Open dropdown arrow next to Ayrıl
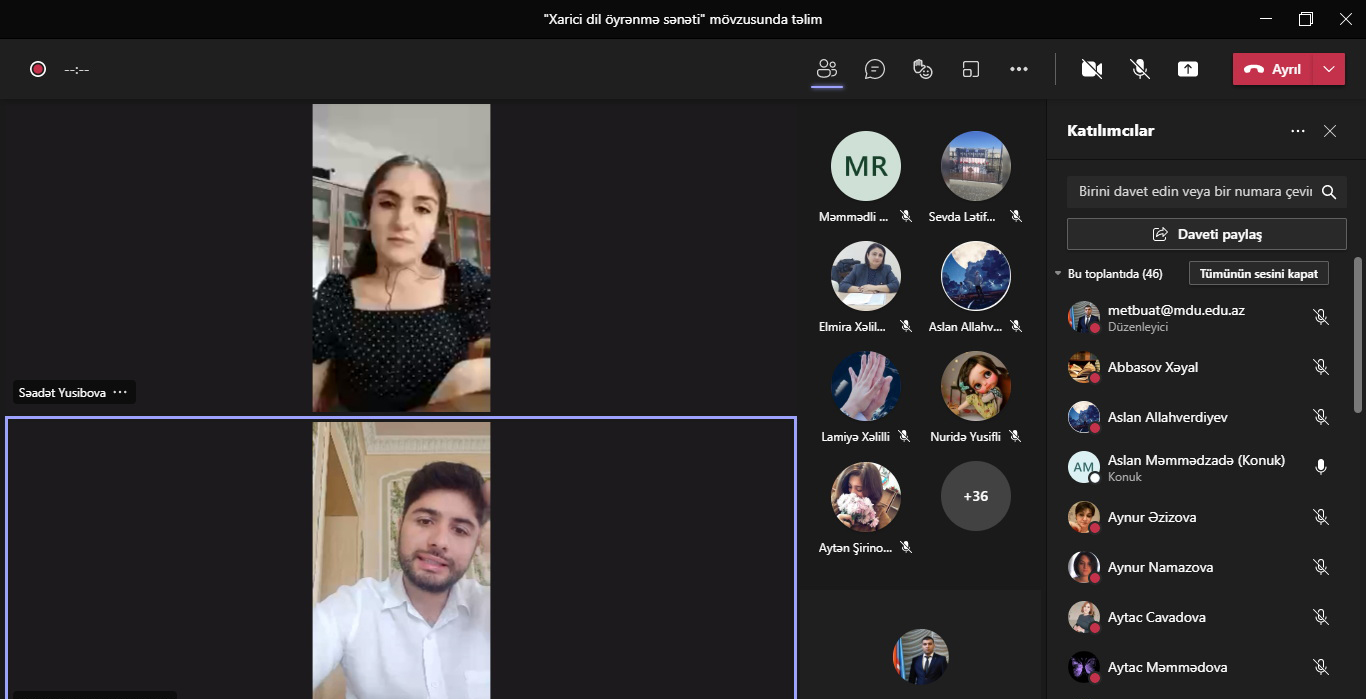Screen dimensions: 1366x699 click(1328, 69)
